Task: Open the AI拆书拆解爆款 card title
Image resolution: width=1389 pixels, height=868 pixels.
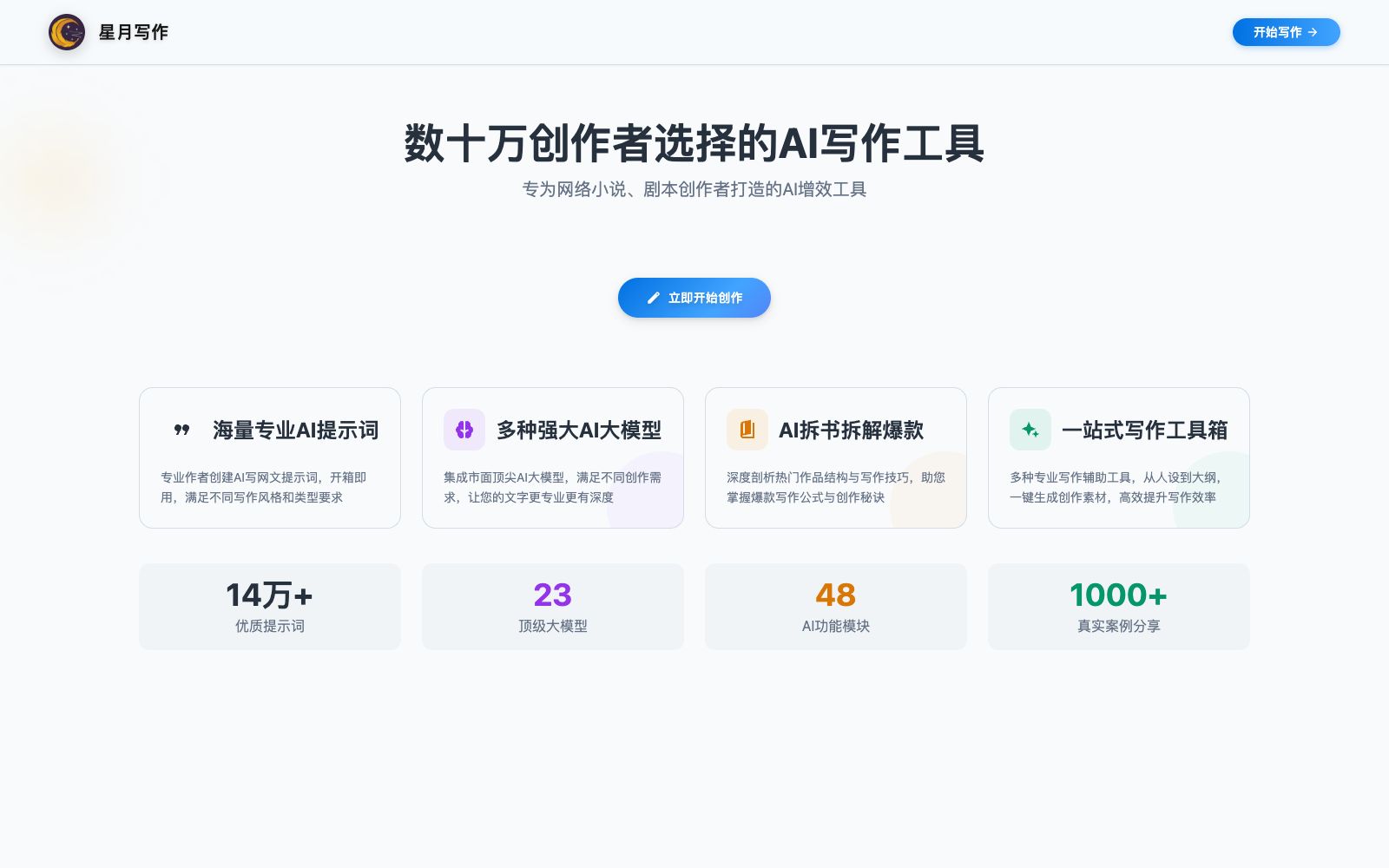Action: tap(851, 430)
